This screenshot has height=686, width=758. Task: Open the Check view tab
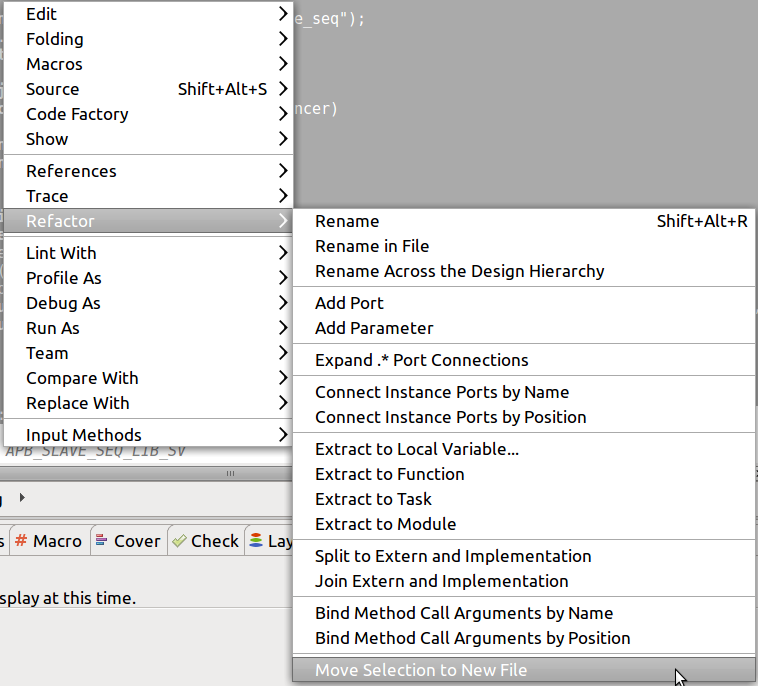[205, 541]
